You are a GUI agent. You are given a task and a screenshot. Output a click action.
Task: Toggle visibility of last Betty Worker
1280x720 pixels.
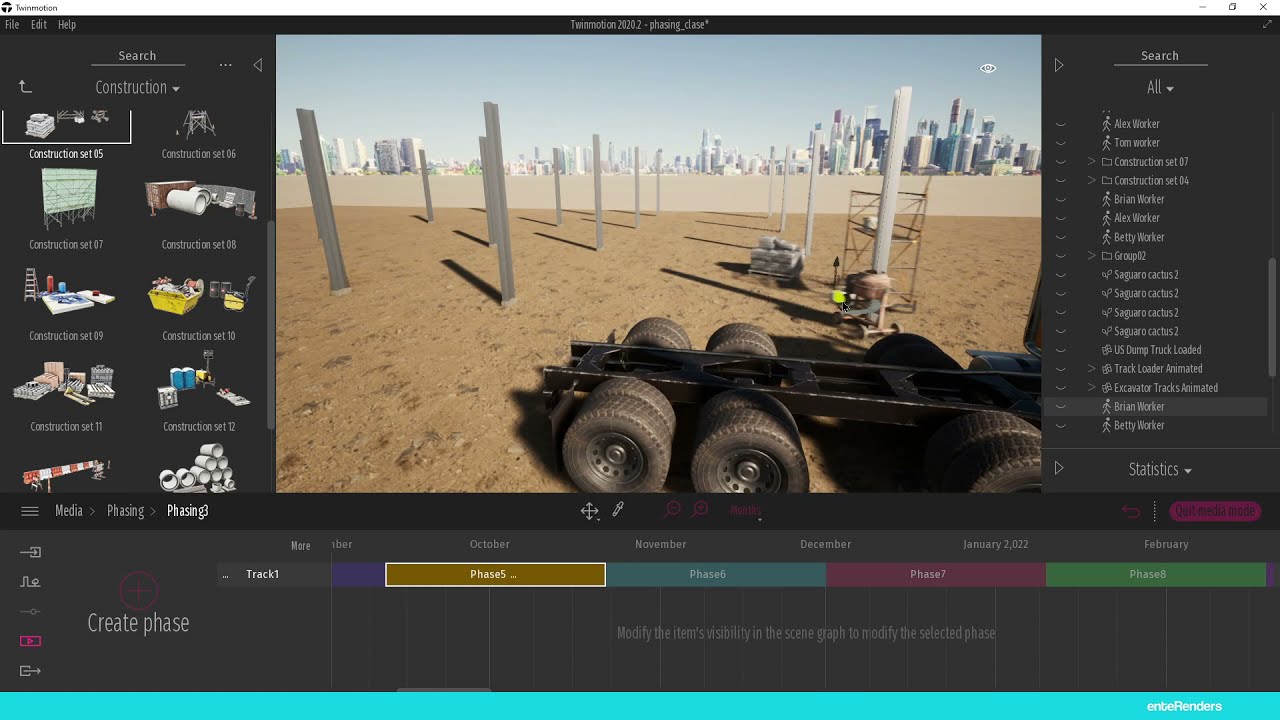pyautogui.click(x=1061, y=426)
